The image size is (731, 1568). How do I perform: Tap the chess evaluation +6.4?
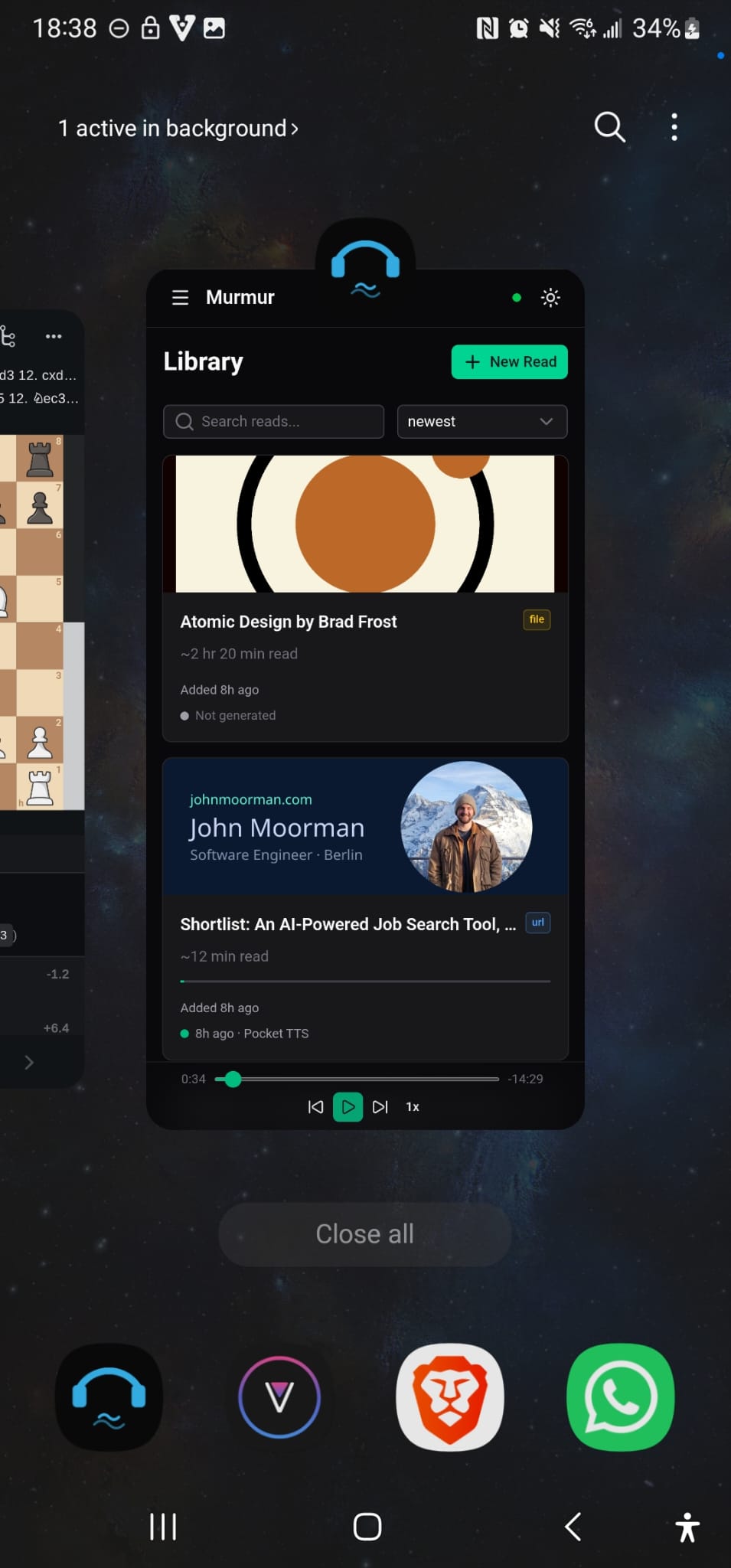56,1028
